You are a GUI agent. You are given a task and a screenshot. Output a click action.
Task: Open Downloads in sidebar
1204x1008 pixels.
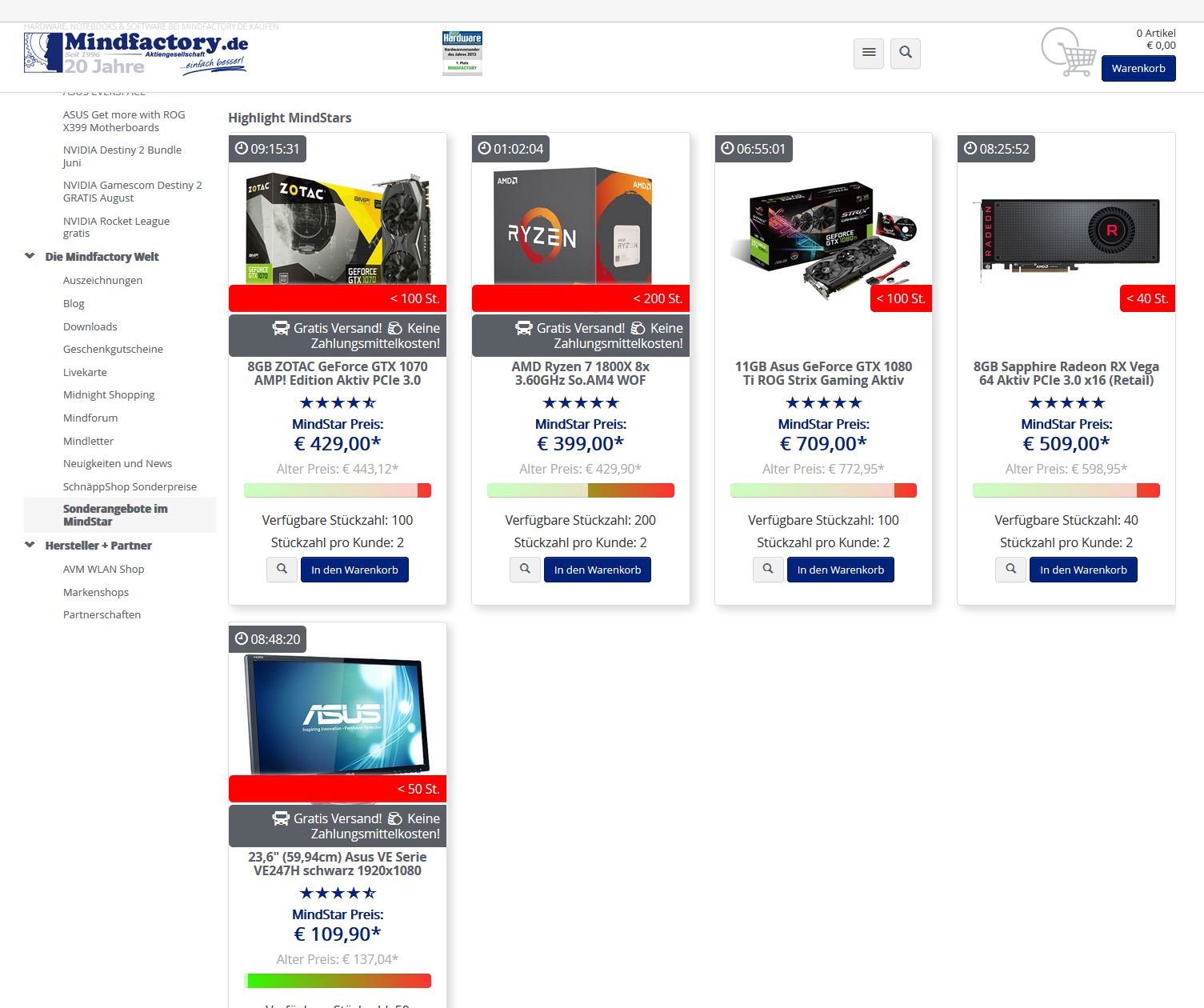click(x=90, y=326)
